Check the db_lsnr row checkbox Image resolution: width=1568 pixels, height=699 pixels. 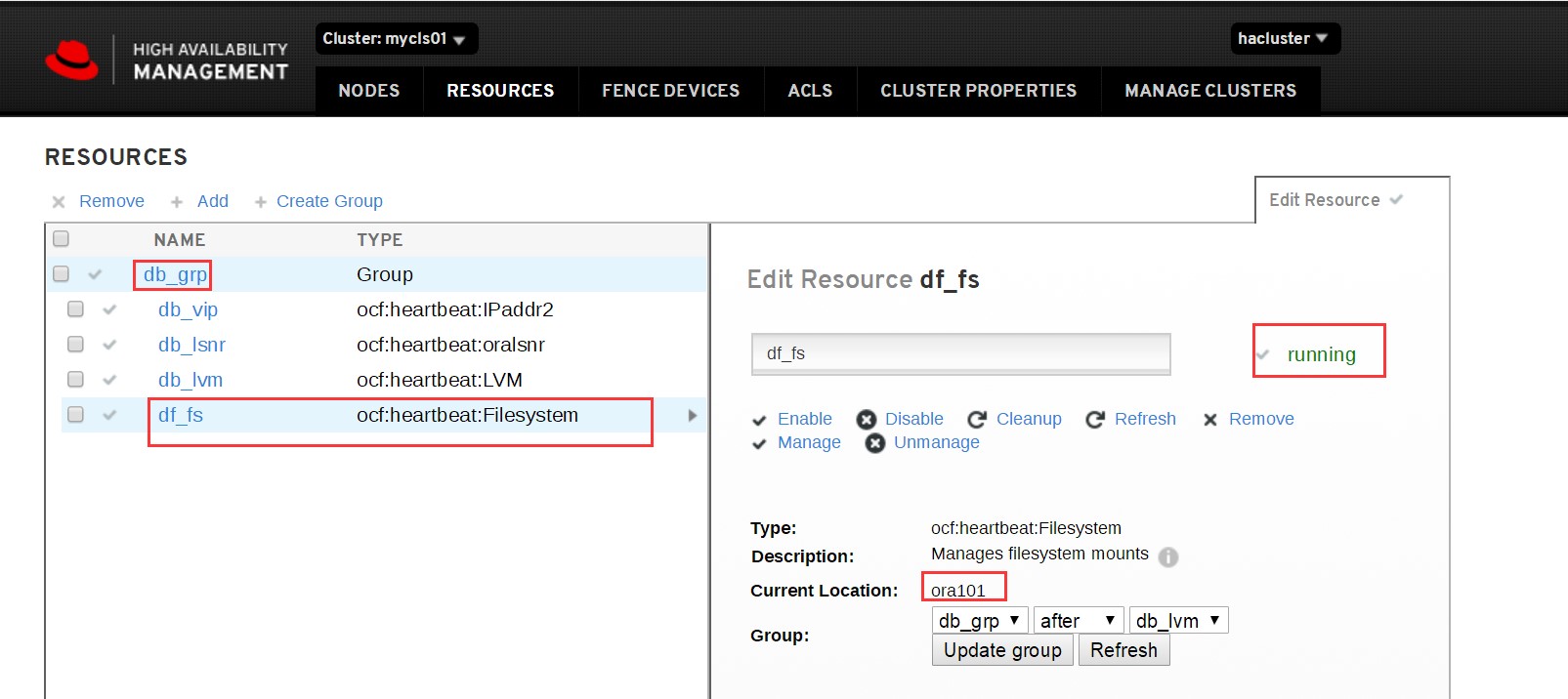[x=75, y=345]
